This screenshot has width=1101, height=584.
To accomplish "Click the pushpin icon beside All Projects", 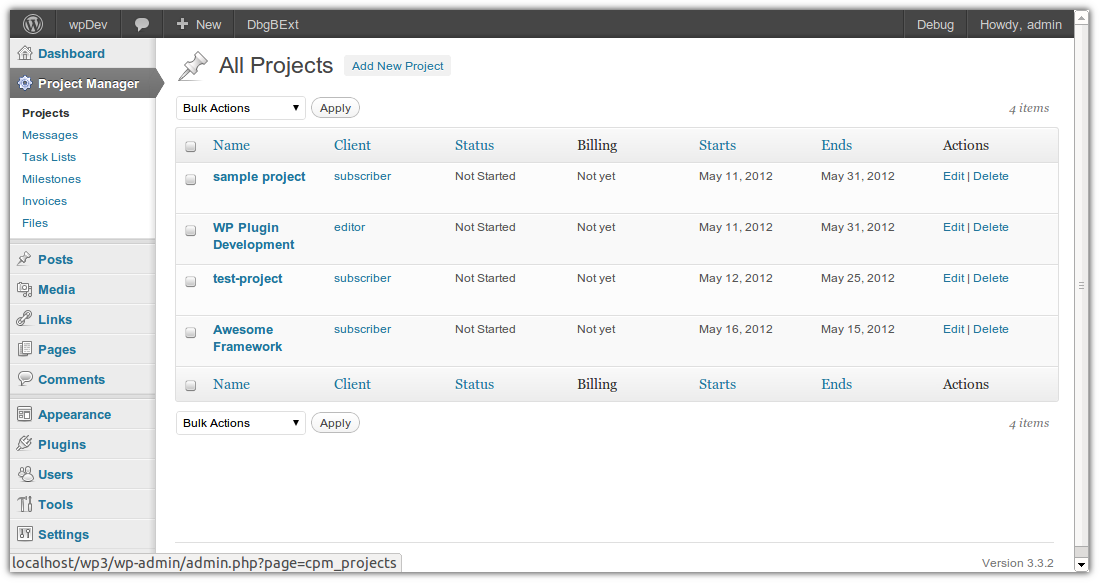I will 192,66.
